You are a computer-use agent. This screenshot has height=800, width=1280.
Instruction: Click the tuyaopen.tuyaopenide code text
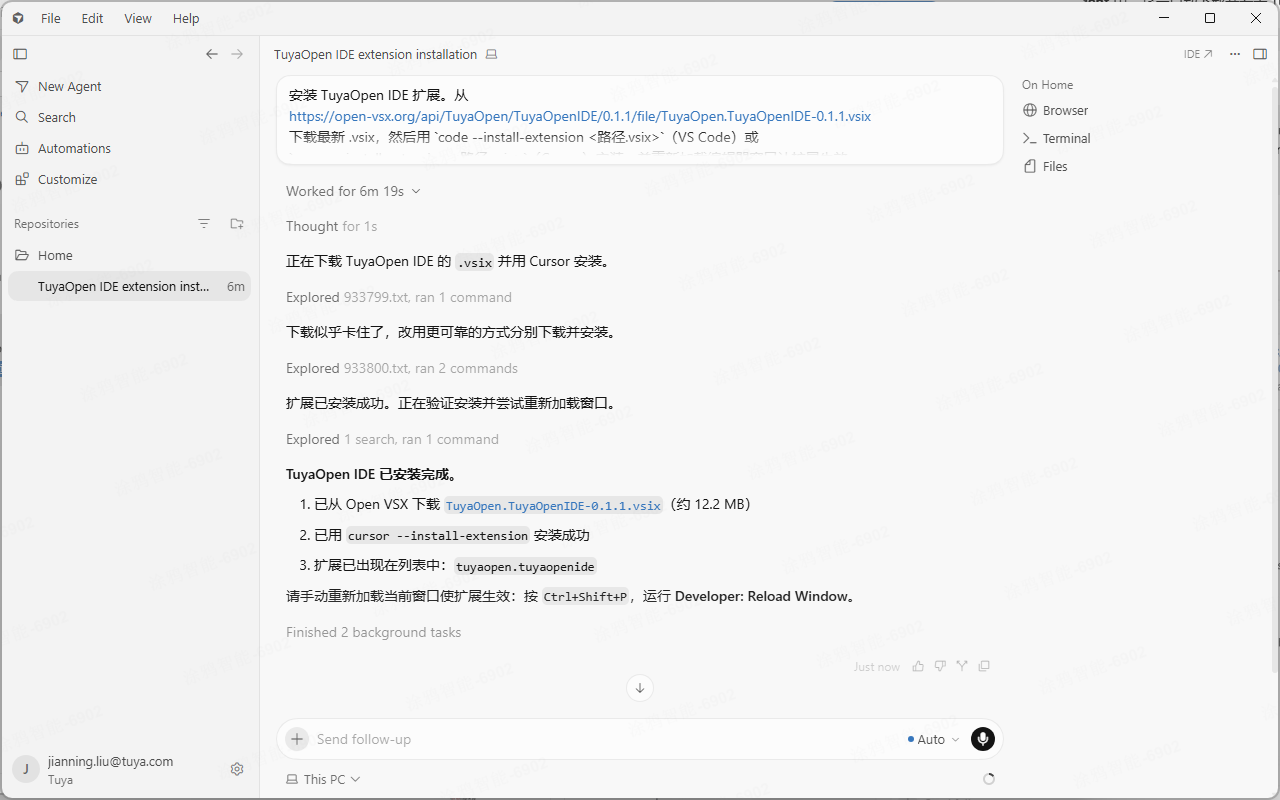525,567
